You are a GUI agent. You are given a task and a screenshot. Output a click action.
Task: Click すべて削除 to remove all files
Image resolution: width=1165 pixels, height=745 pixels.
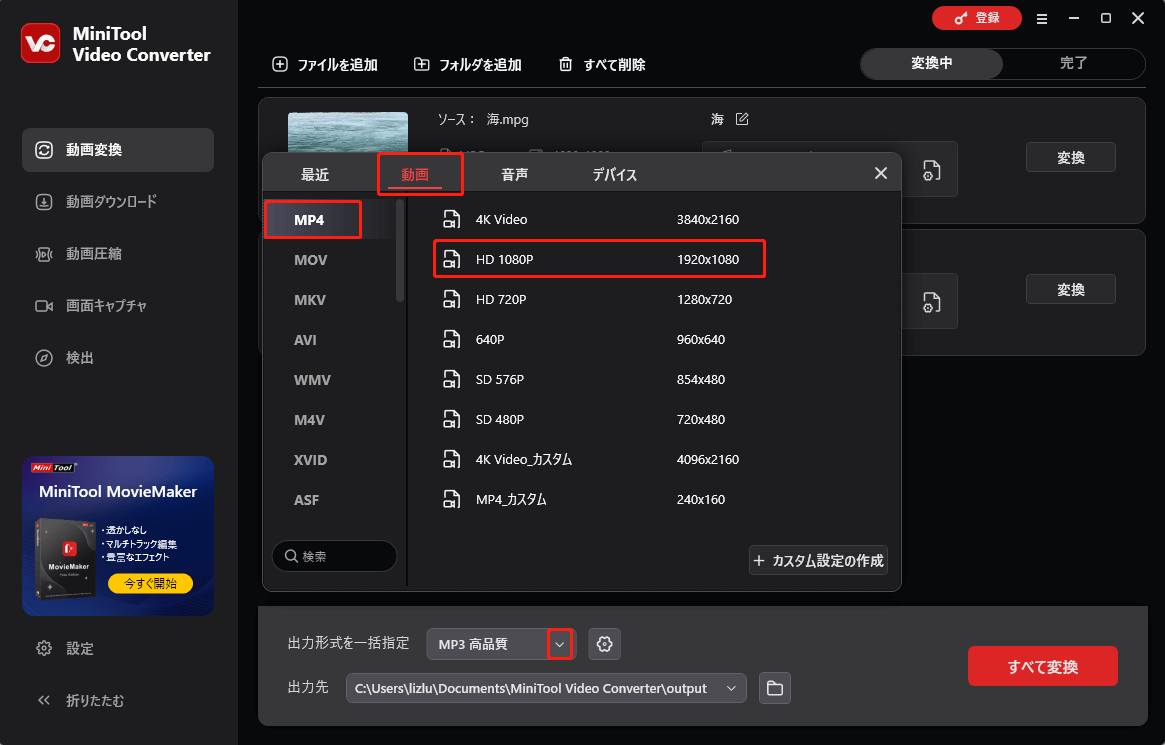[x=602, y=65]
